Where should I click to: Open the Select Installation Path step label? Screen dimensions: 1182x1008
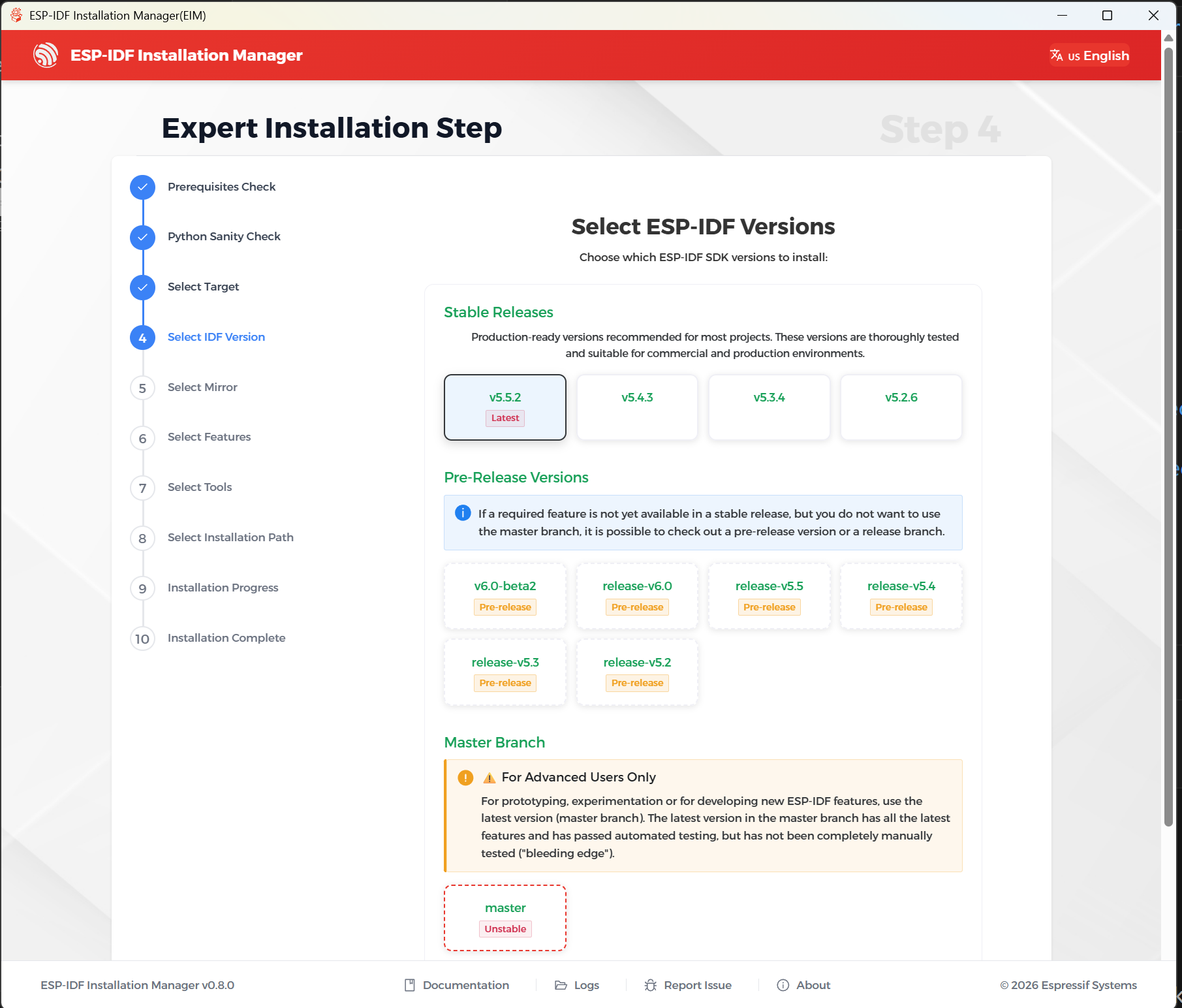pos(230,537)
